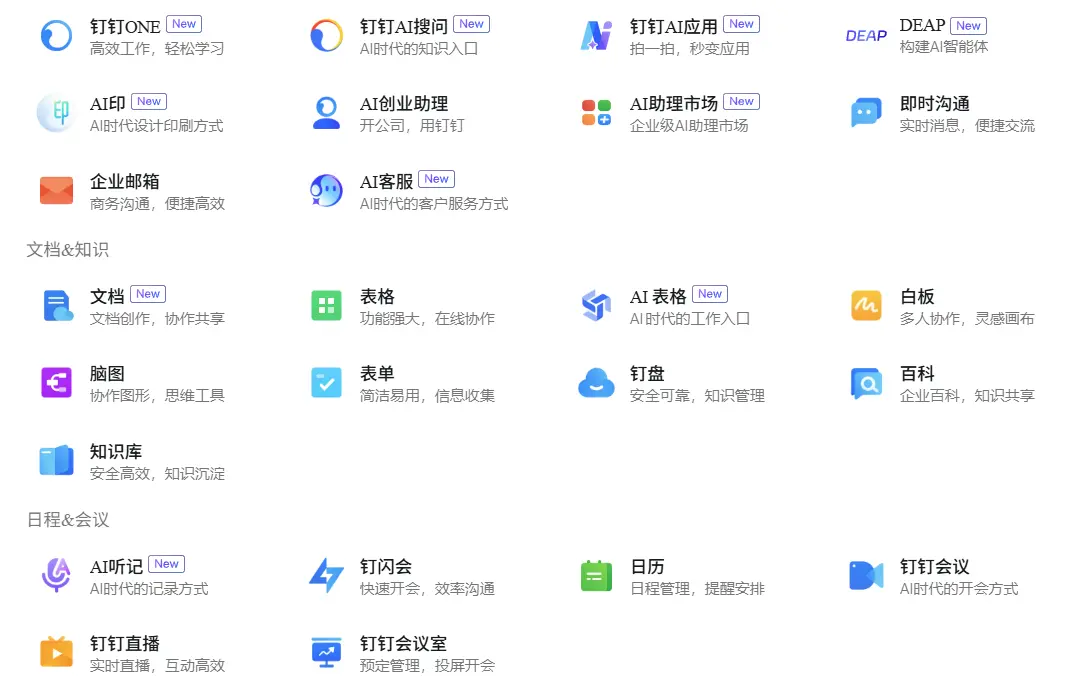Click the text 快速开会，效率沟通

coord(427,589)
